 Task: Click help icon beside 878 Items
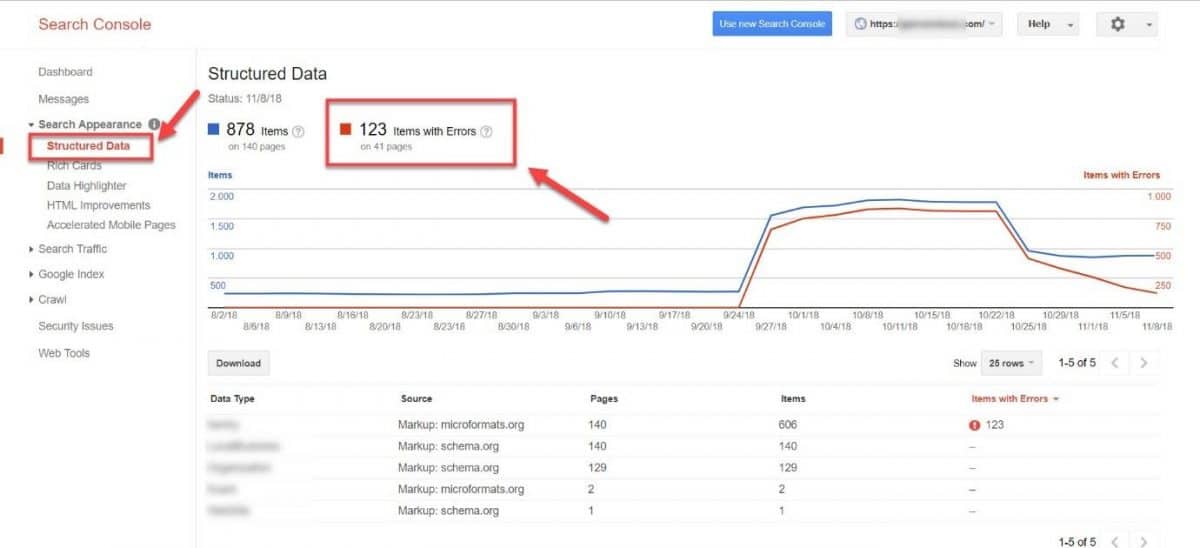(298, 131)
